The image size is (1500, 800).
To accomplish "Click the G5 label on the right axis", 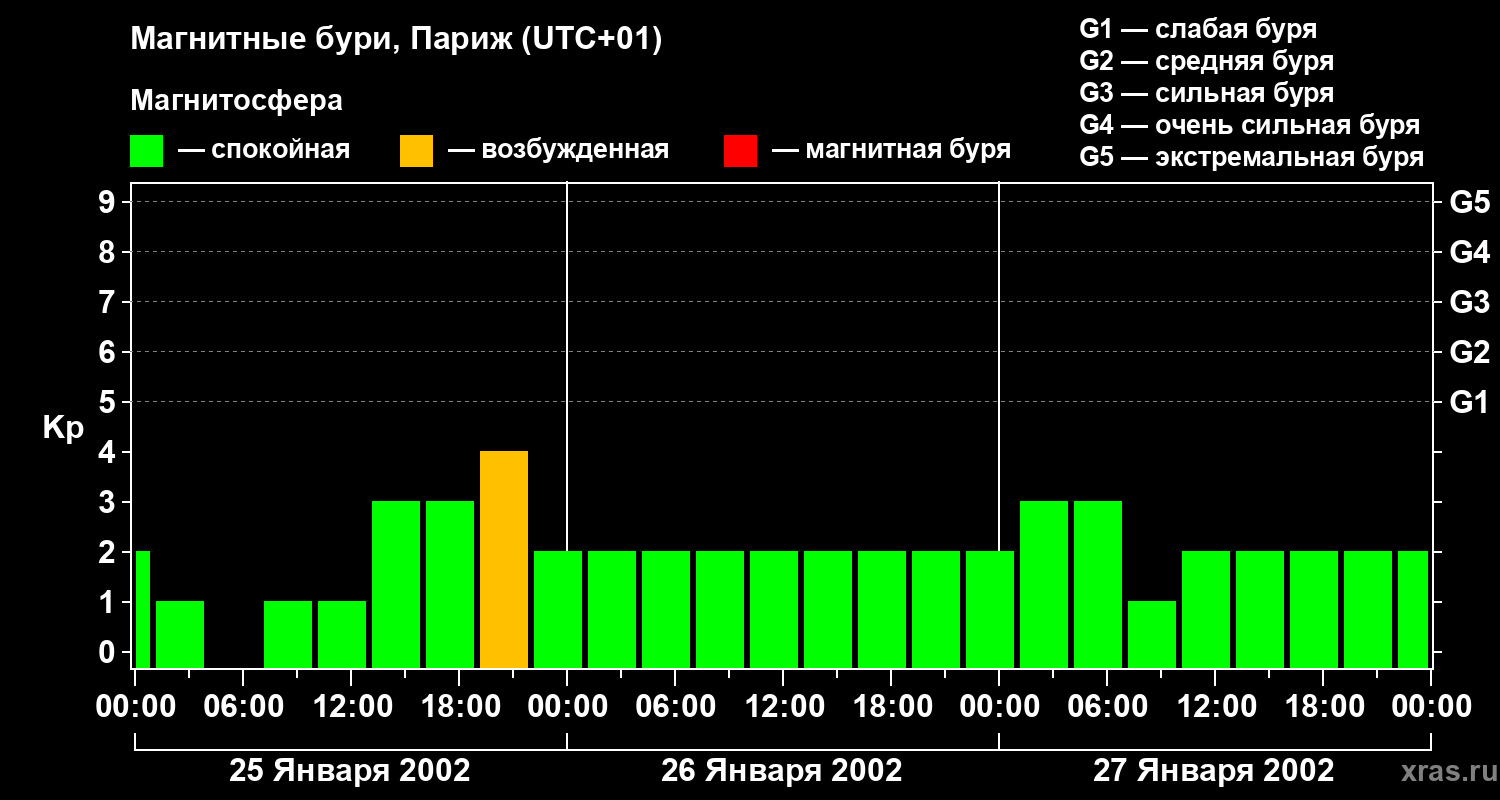I will click(1469, 202).
